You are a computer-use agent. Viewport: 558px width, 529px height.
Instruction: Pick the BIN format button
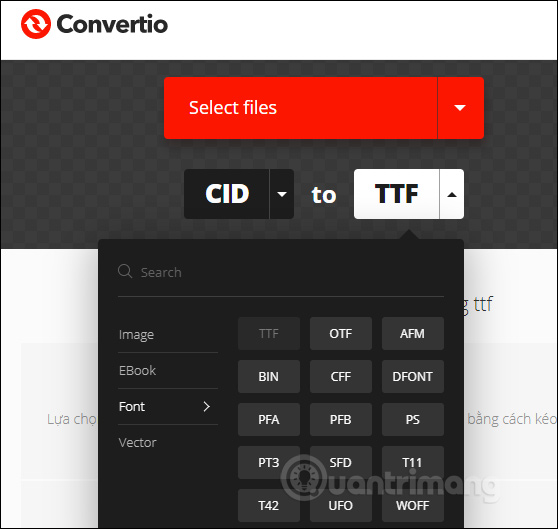269,377
